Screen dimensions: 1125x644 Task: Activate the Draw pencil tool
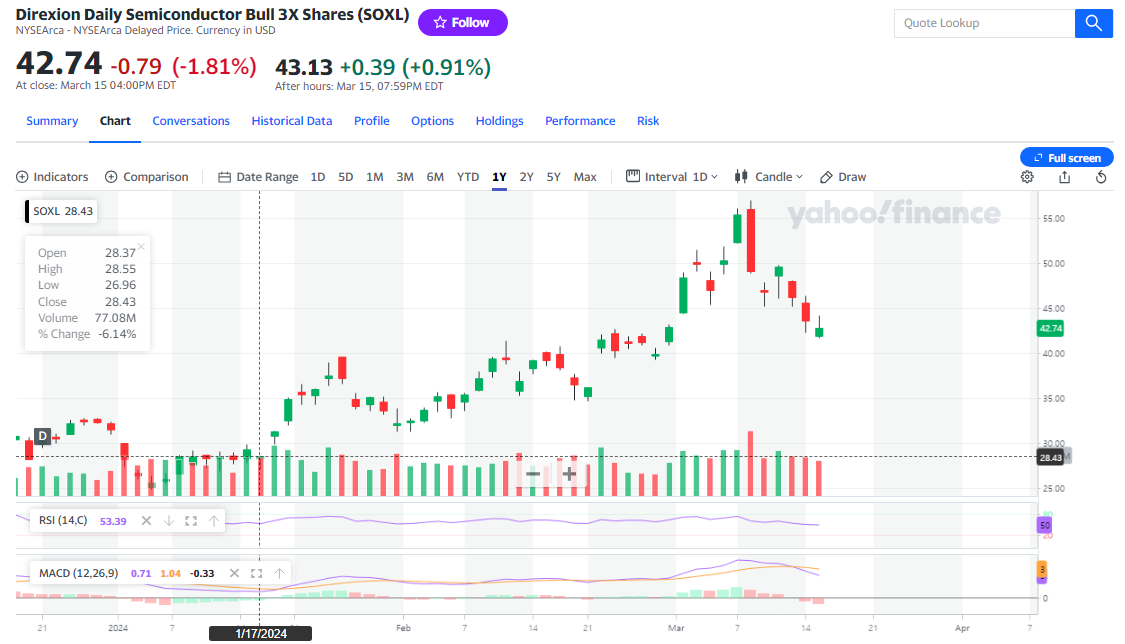click(843, 177)
